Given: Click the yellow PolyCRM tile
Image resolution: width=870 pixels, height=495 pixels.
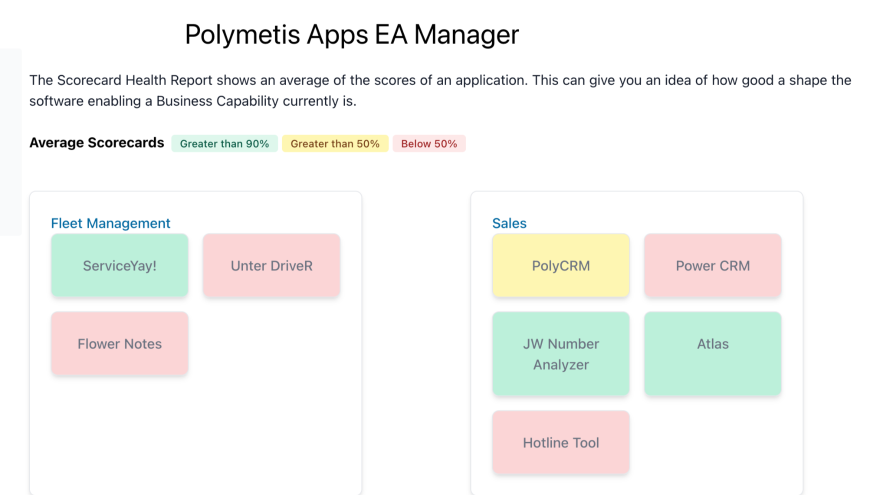Looking at the screenshot, I should pos(561,266).
